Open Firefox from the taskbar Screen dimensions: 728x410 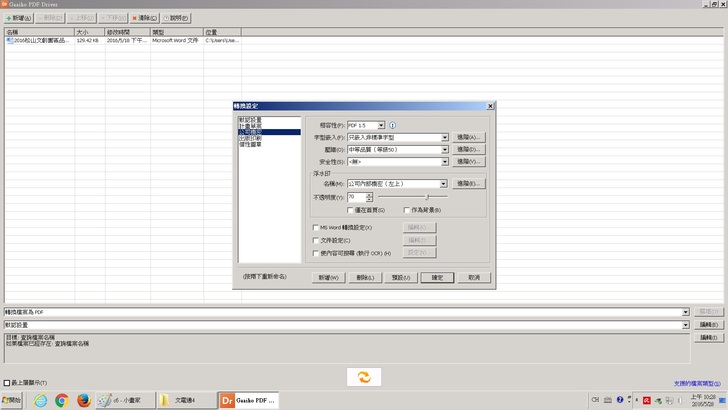84,400
